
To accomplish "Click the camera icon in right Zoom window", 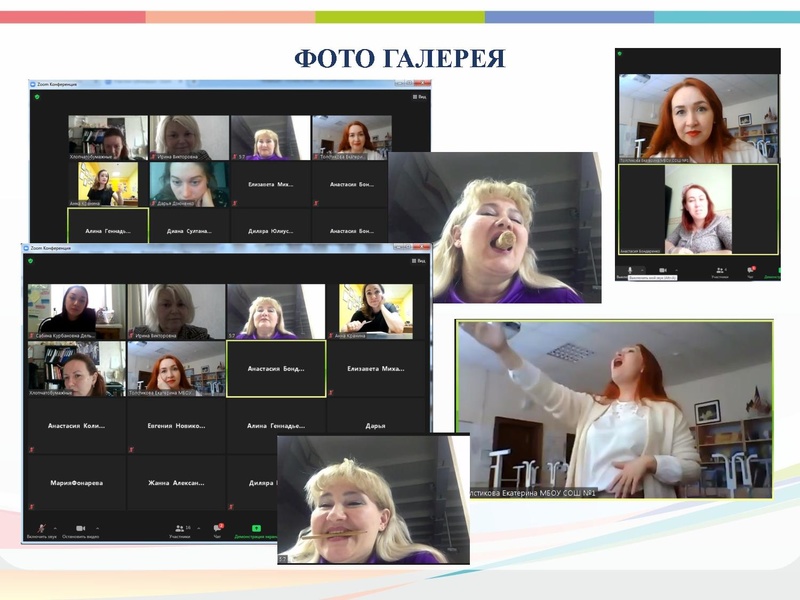I will tap(662, 270).
